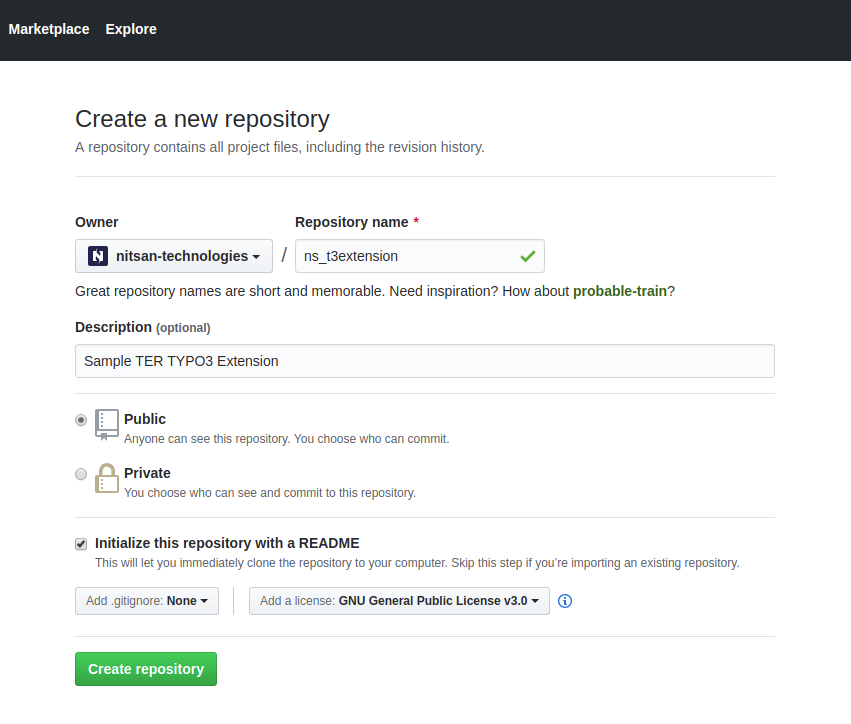Select the Private visibility radio button

81,474
